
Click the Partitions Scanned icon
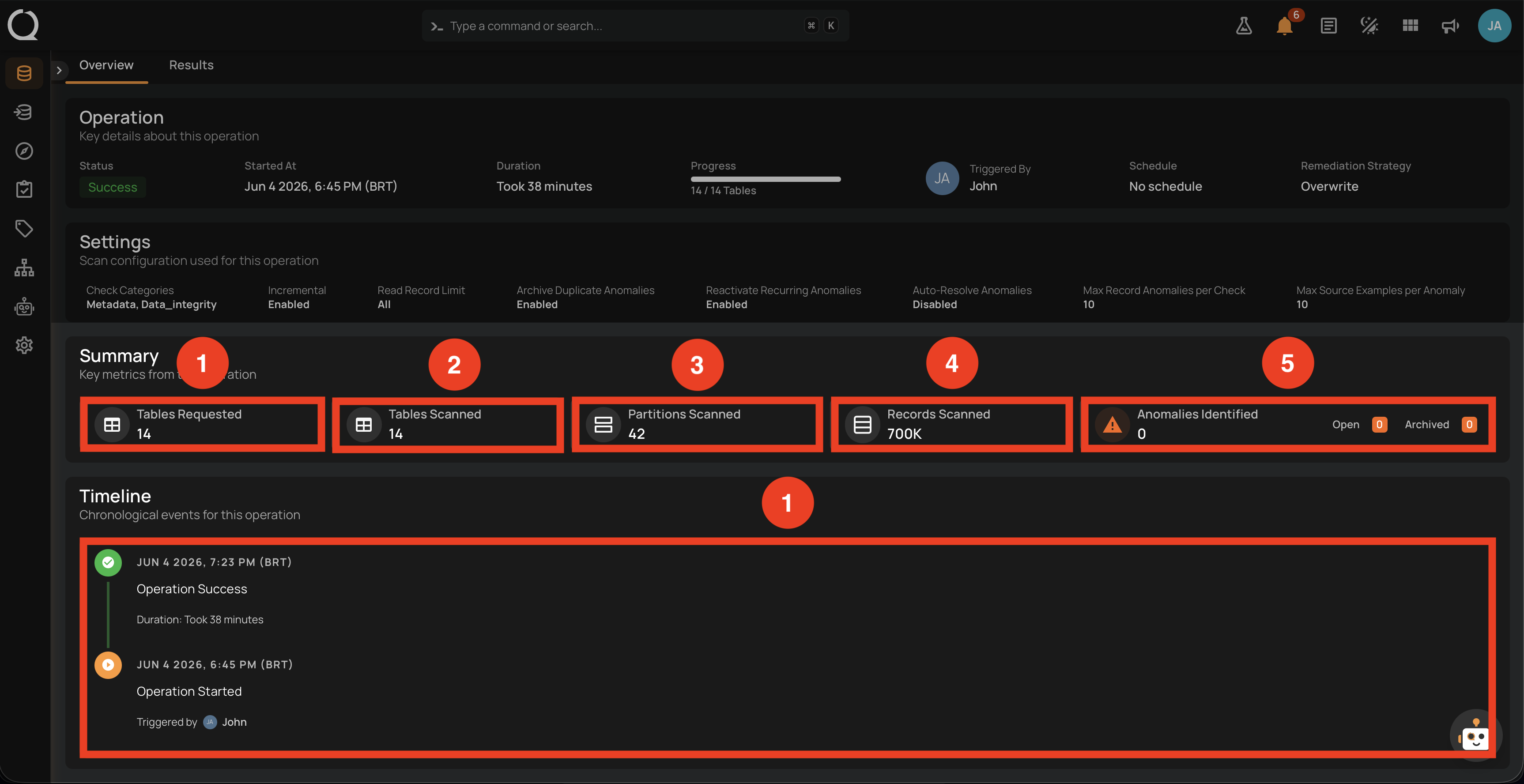pyautogui.click(x=603, y=424)
